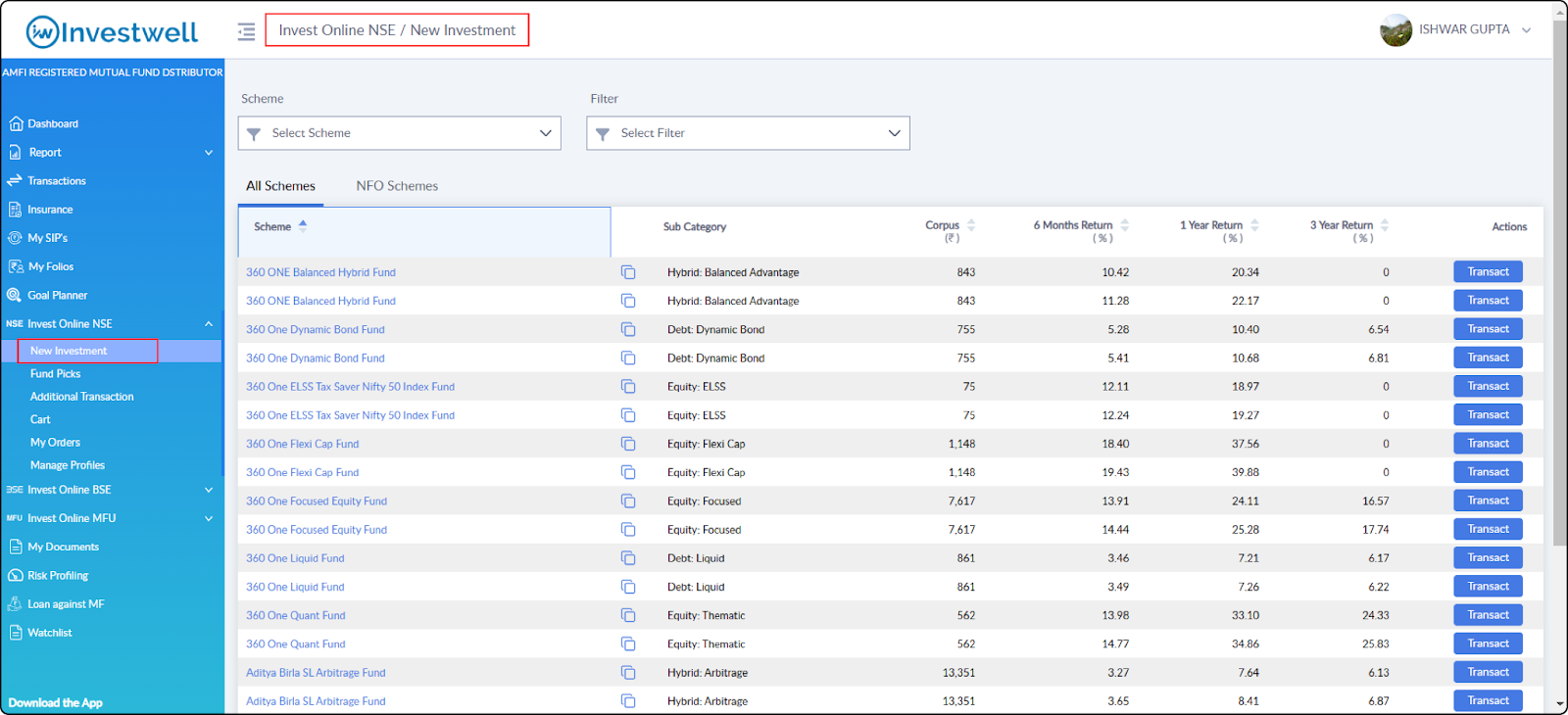Open 360 One Dynamic Bond Fund link with 5.41 return
Screen dimensions: 1568x715
point(315,358)
